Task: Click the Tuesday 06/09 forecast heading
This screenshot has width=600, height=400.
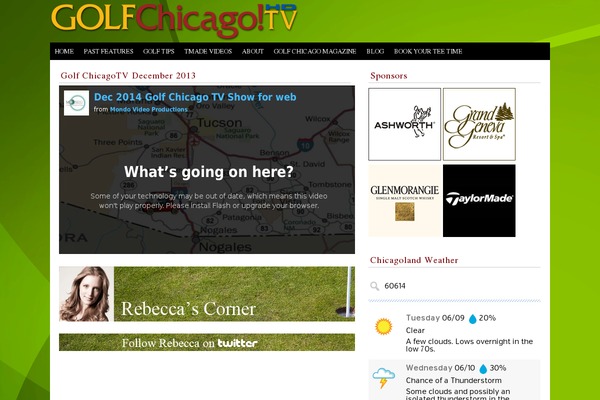Action: click(435, 318)
